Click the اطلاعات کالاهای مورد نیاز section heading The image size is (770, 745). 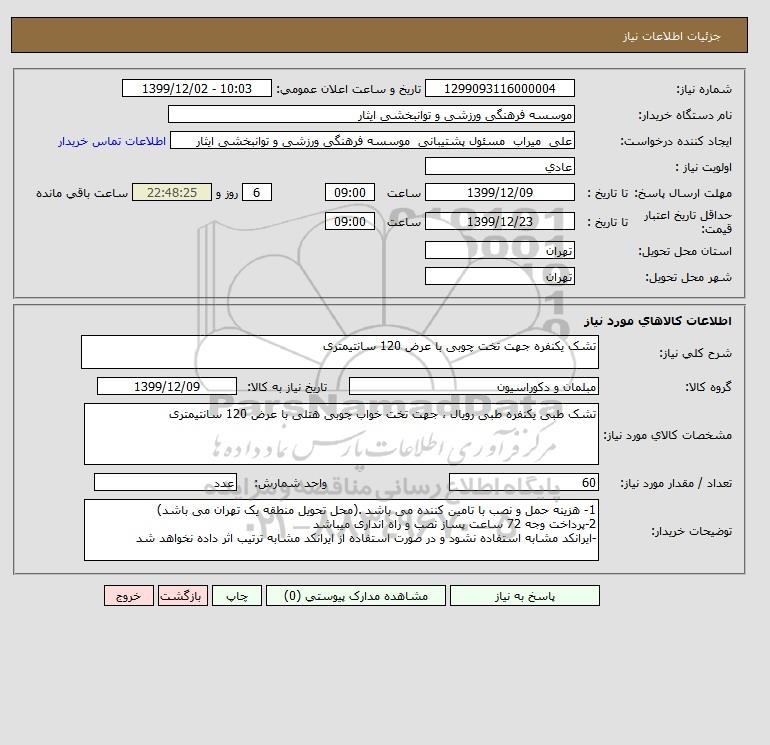click(x=658, y=321)
